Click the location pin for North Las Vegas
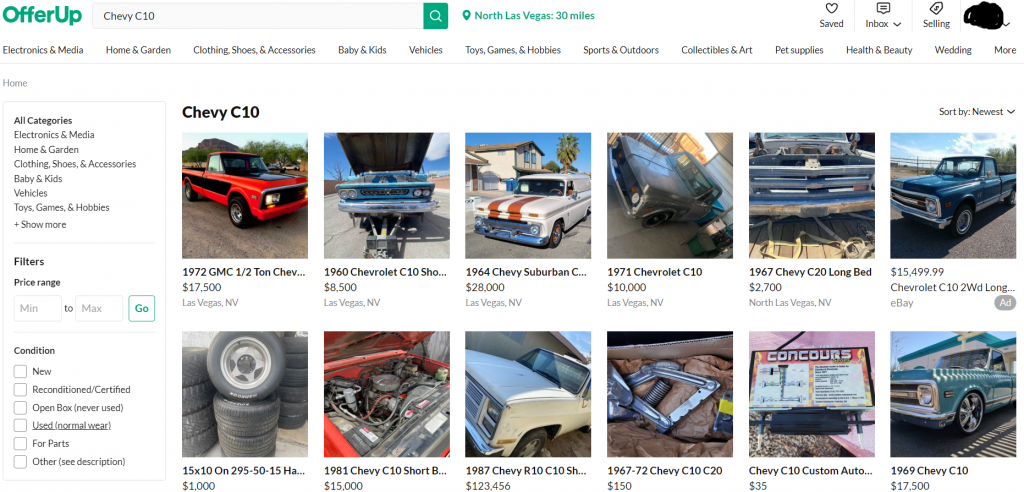Screen dimensions: 1024x492 coord(466,16)
